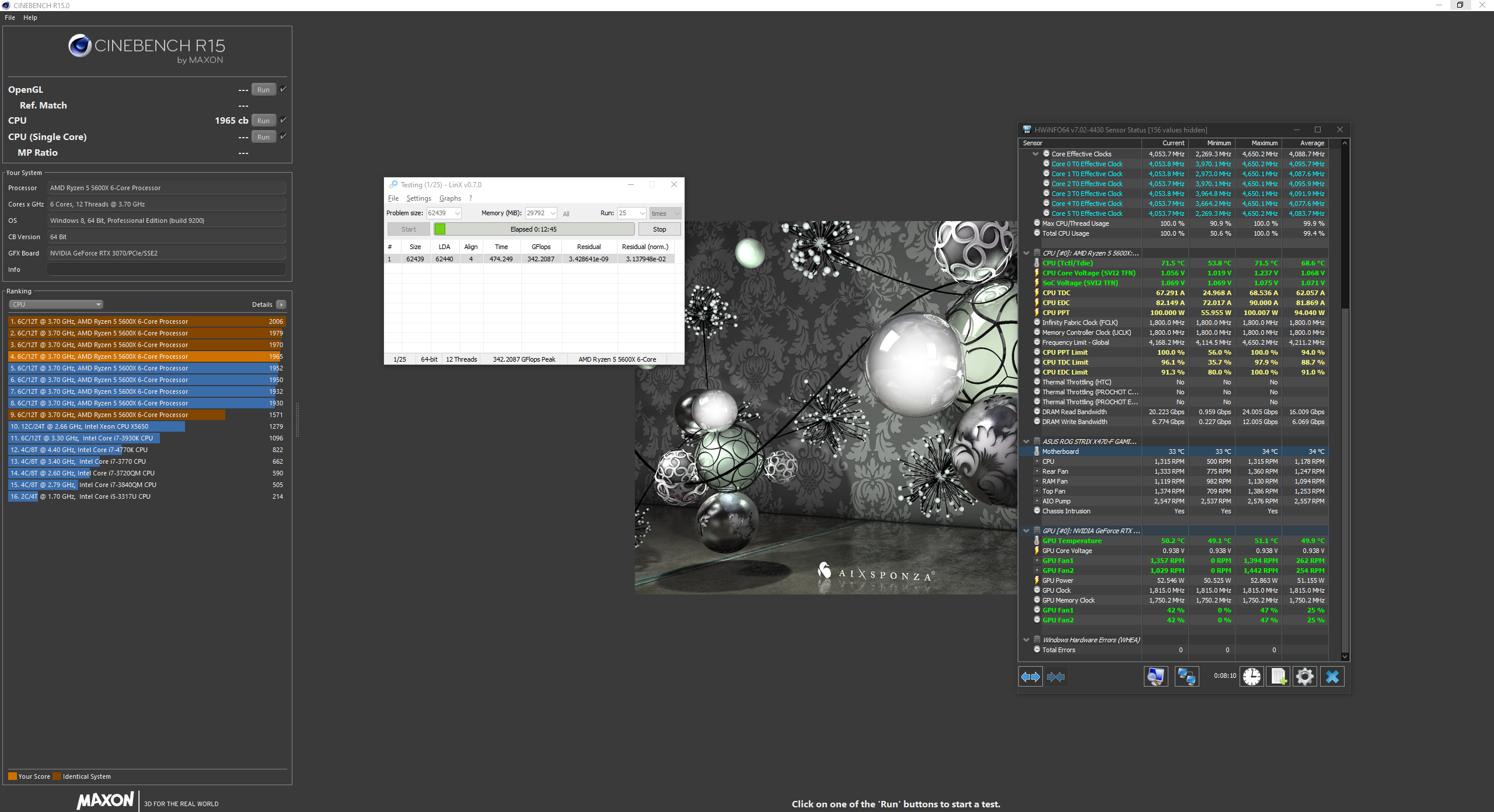The width and height of the screenshot is (1494, 812).
Task: Click the LinX elapsed progress bar
Action: click(x=533, y=229)
